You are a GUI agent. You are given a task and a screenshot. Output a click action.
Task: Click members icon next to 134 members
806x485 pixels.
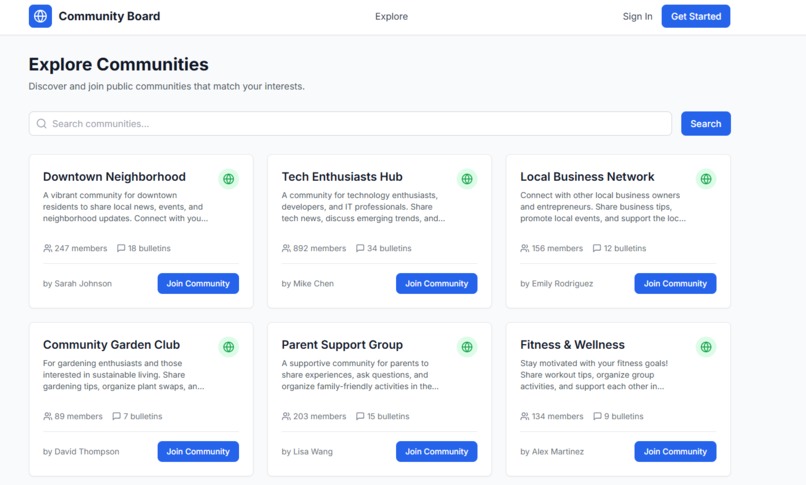click(x=525, y=416)
